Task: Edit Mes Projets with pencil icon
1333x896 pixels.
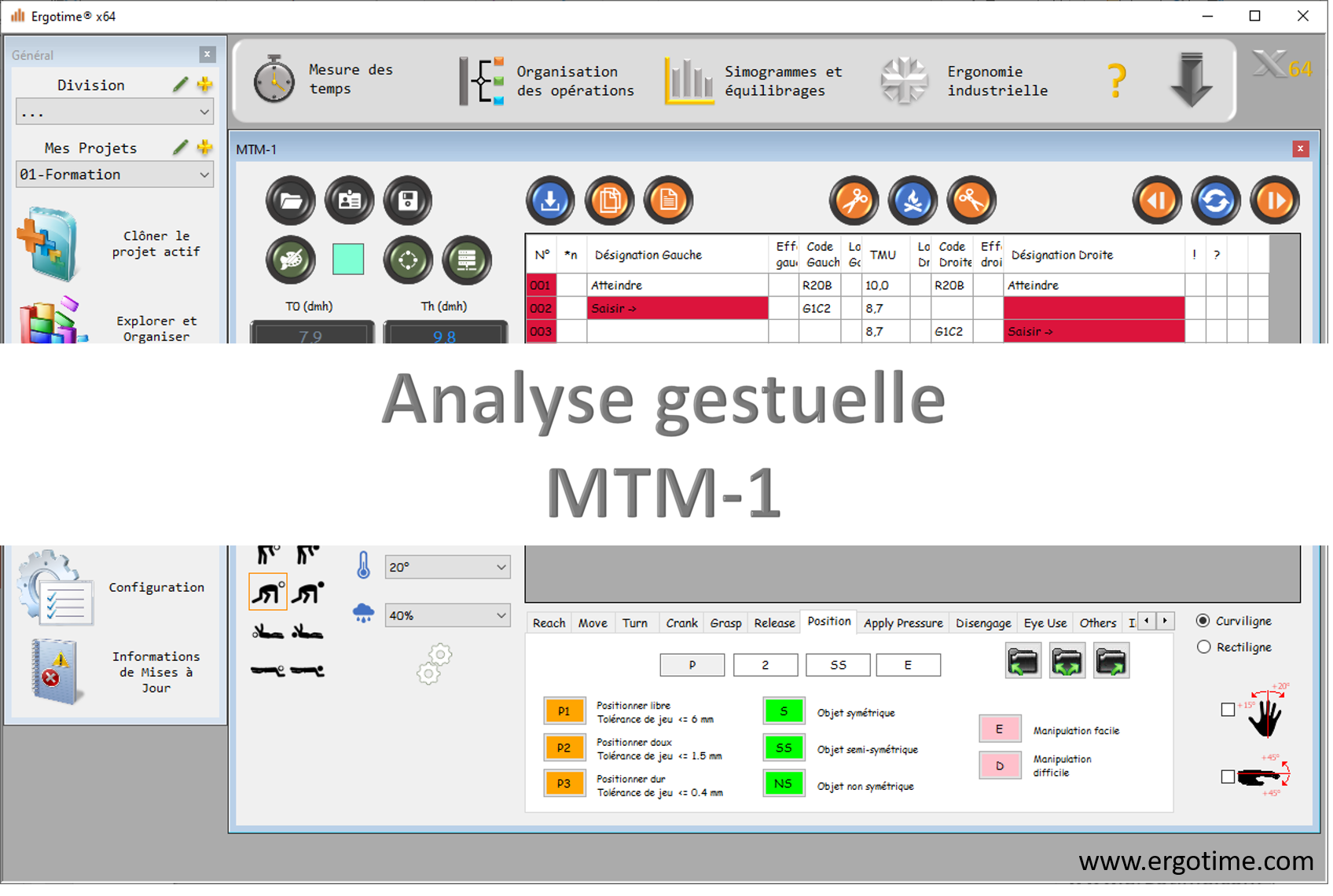Action: coord(181,147)
